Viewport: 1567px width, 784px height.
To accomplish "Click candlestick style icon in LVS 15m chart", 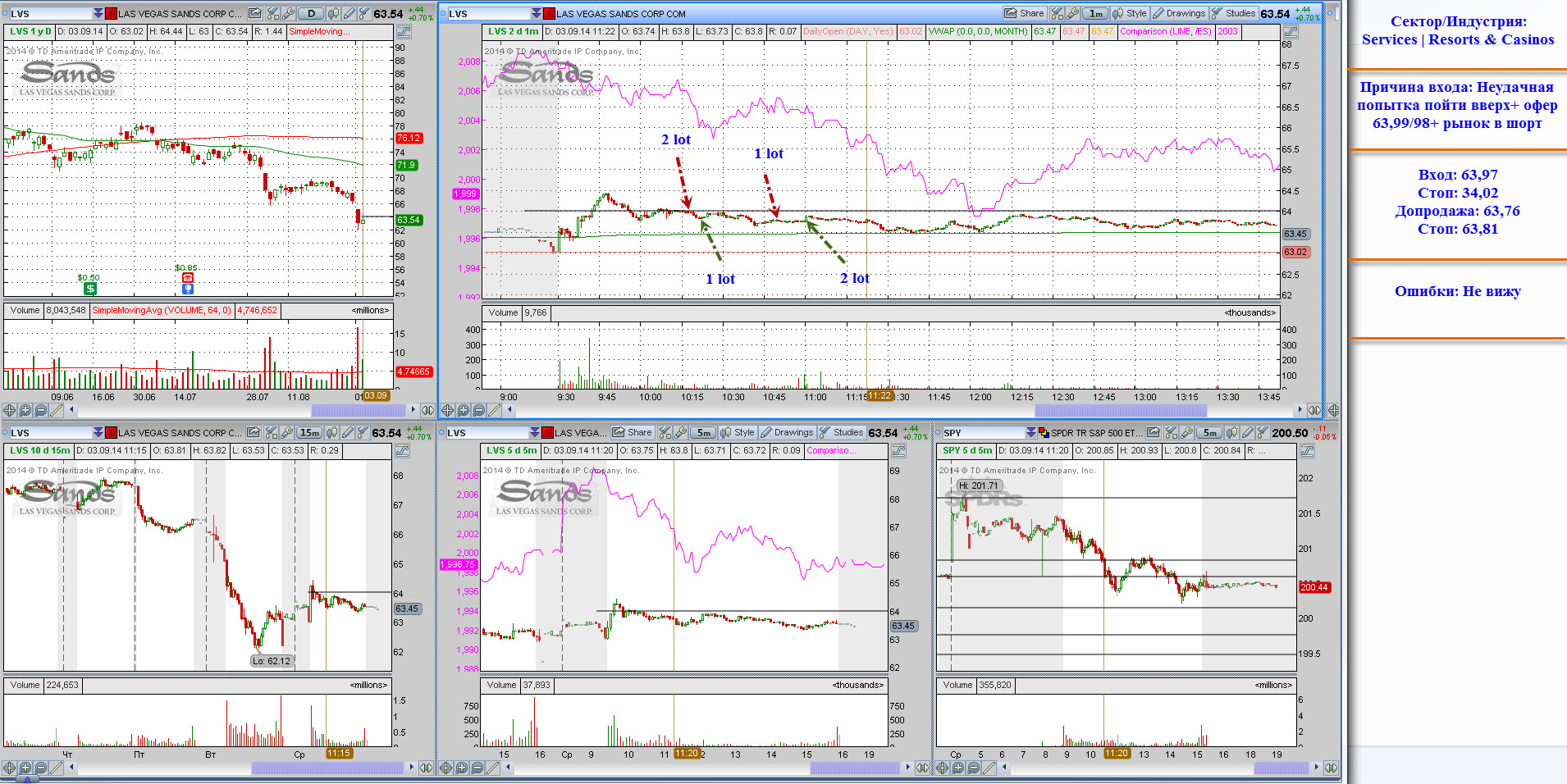I will tap(331, 433).
